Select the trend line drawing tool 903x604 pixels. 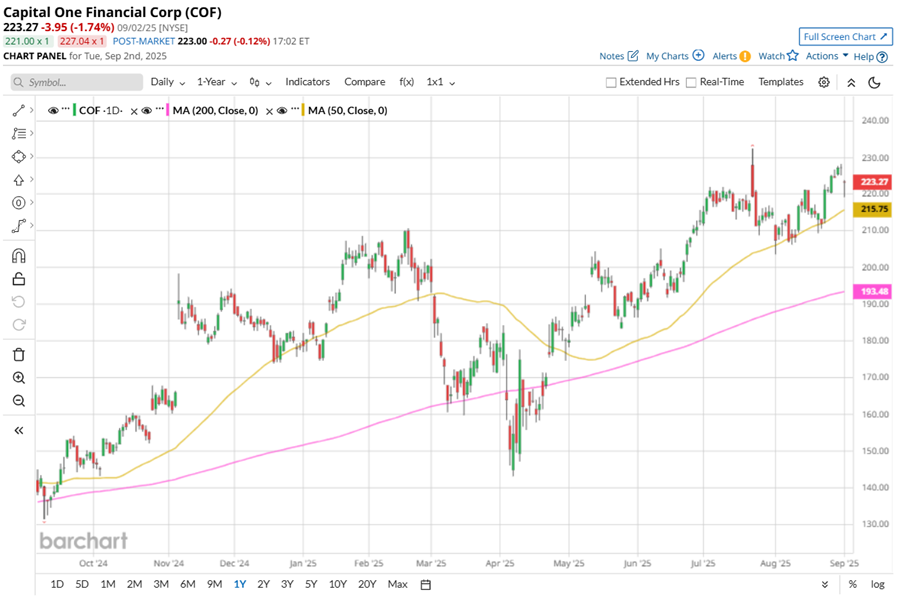tap(18, 111)
